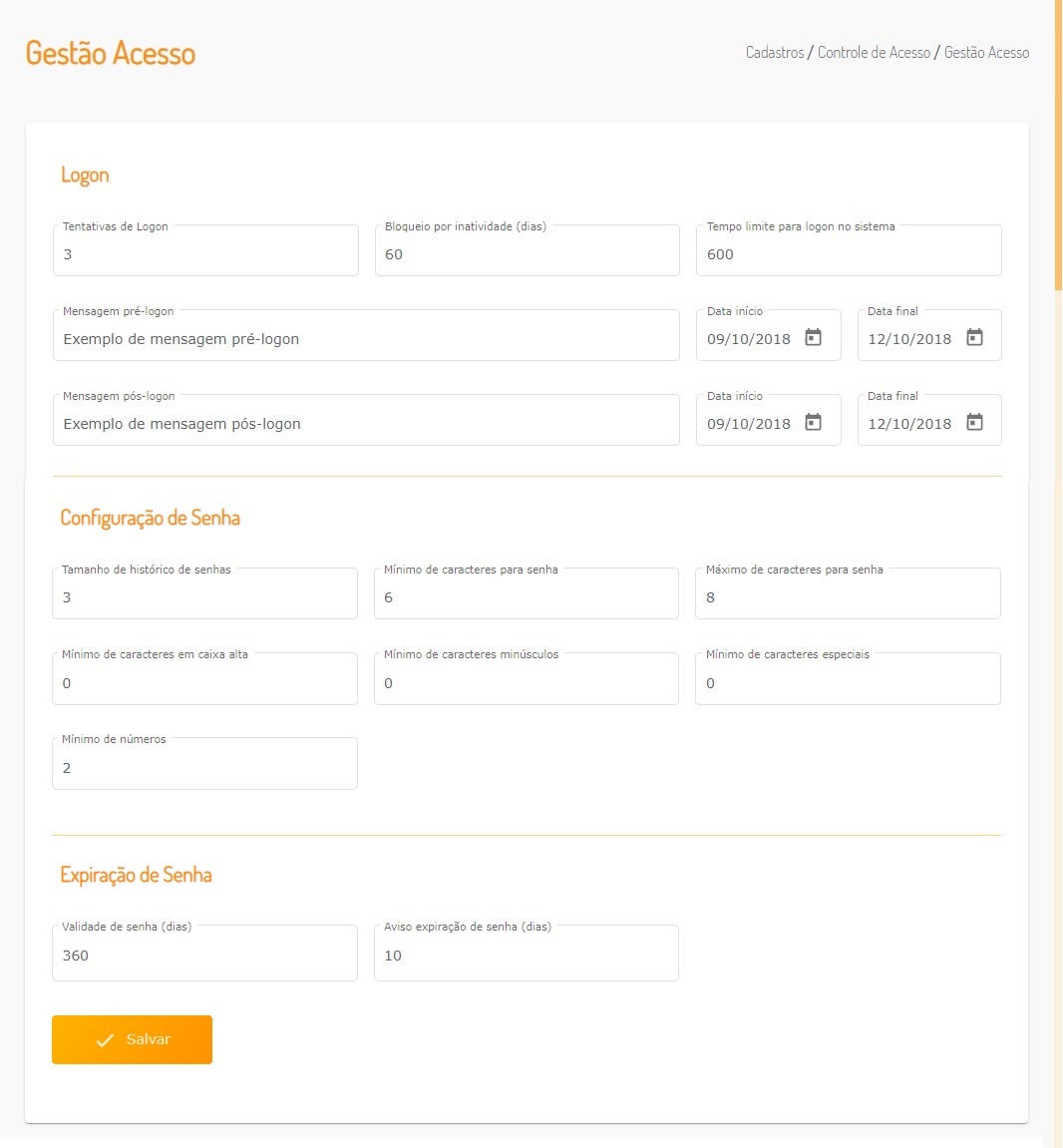The image size is (1063, 1148).
Task: Edit the Mínimo de números field
Action: point(204,768)
